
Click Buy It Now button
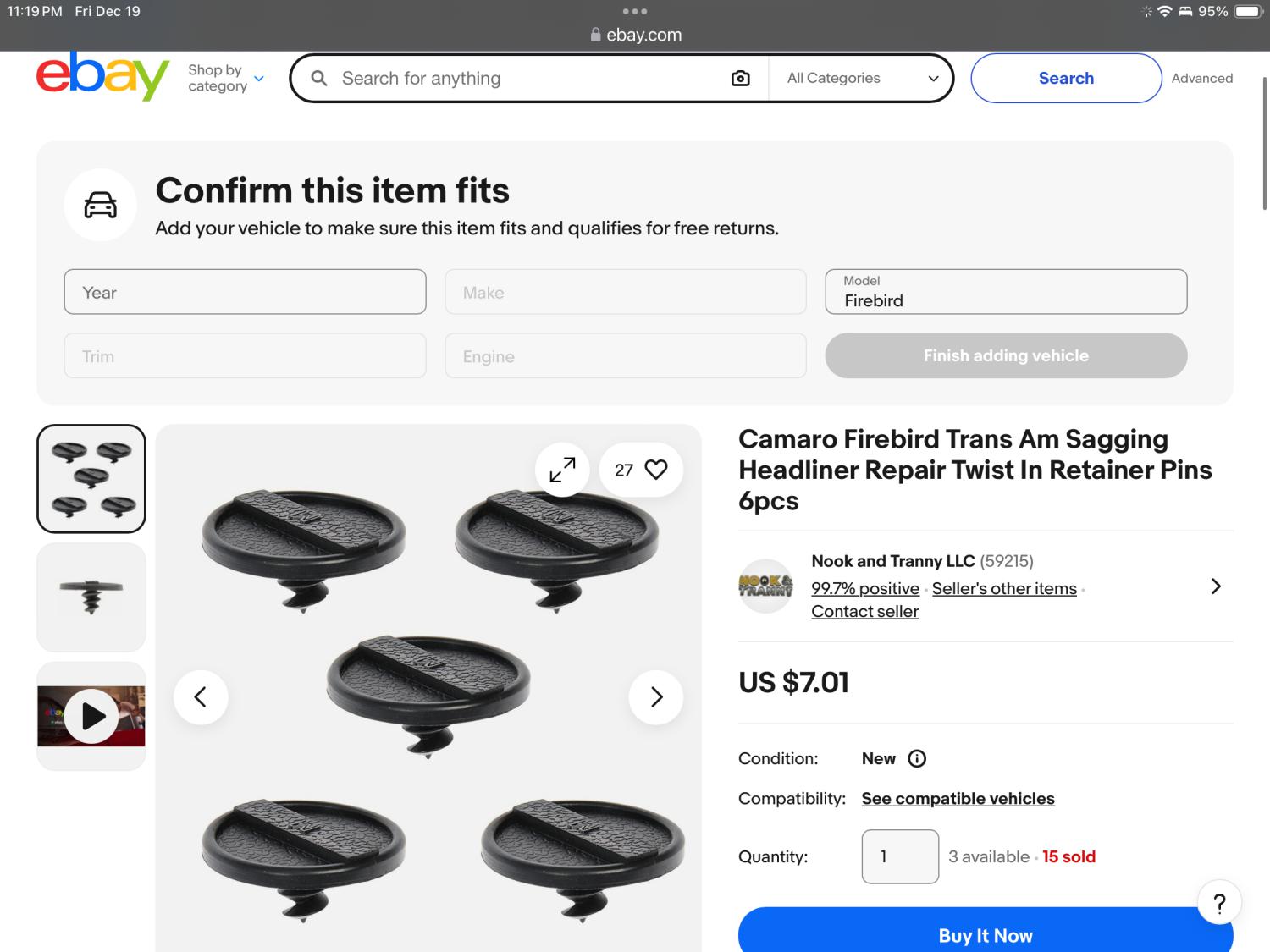[x=985, y=934]
